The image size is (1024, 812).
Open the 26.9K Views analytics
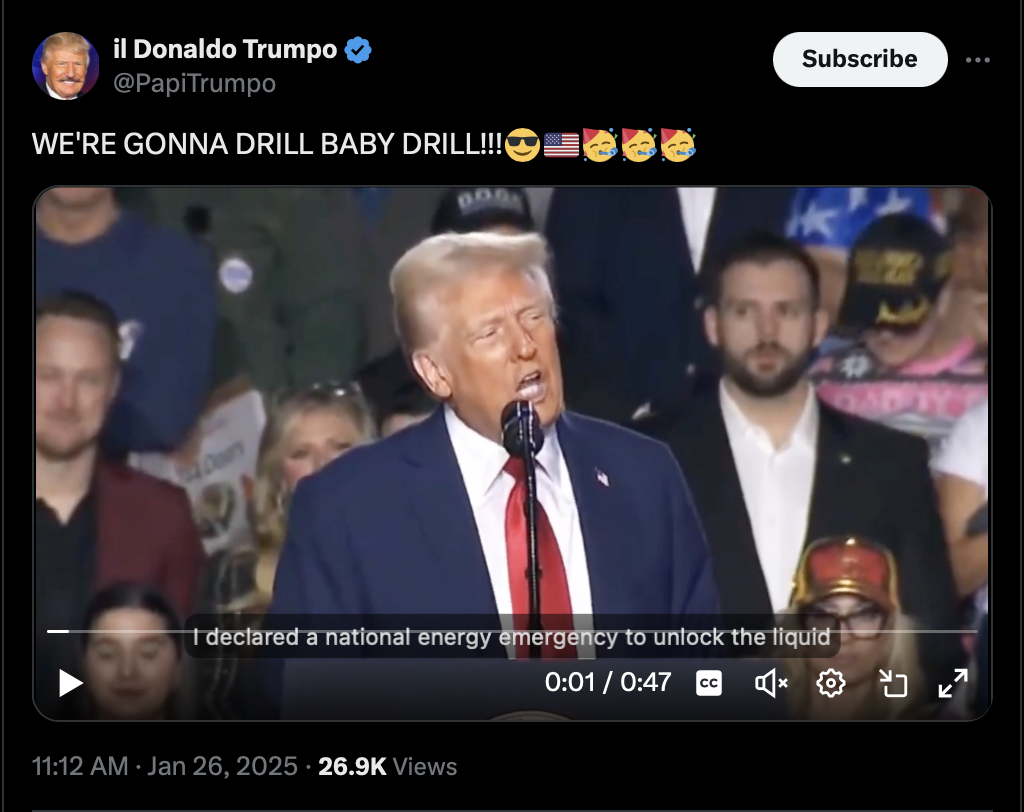tap(387, 766)
